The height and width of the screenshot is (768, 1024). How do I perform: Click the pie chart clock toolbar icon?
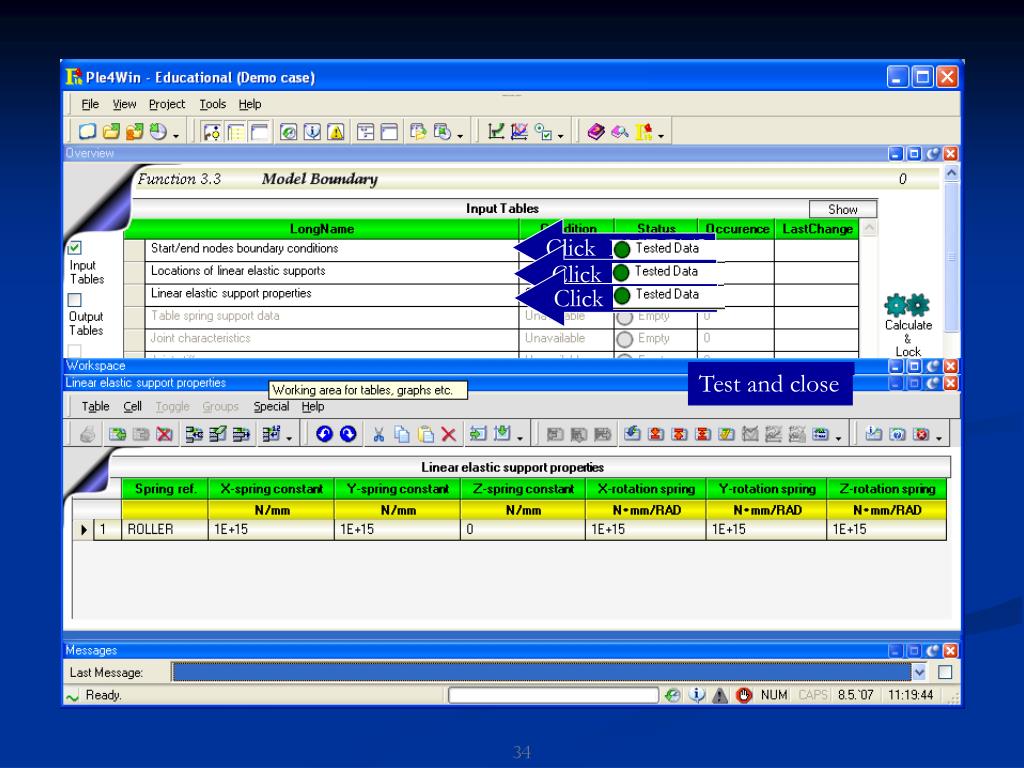pyautogui.click(x=158, y=131)
